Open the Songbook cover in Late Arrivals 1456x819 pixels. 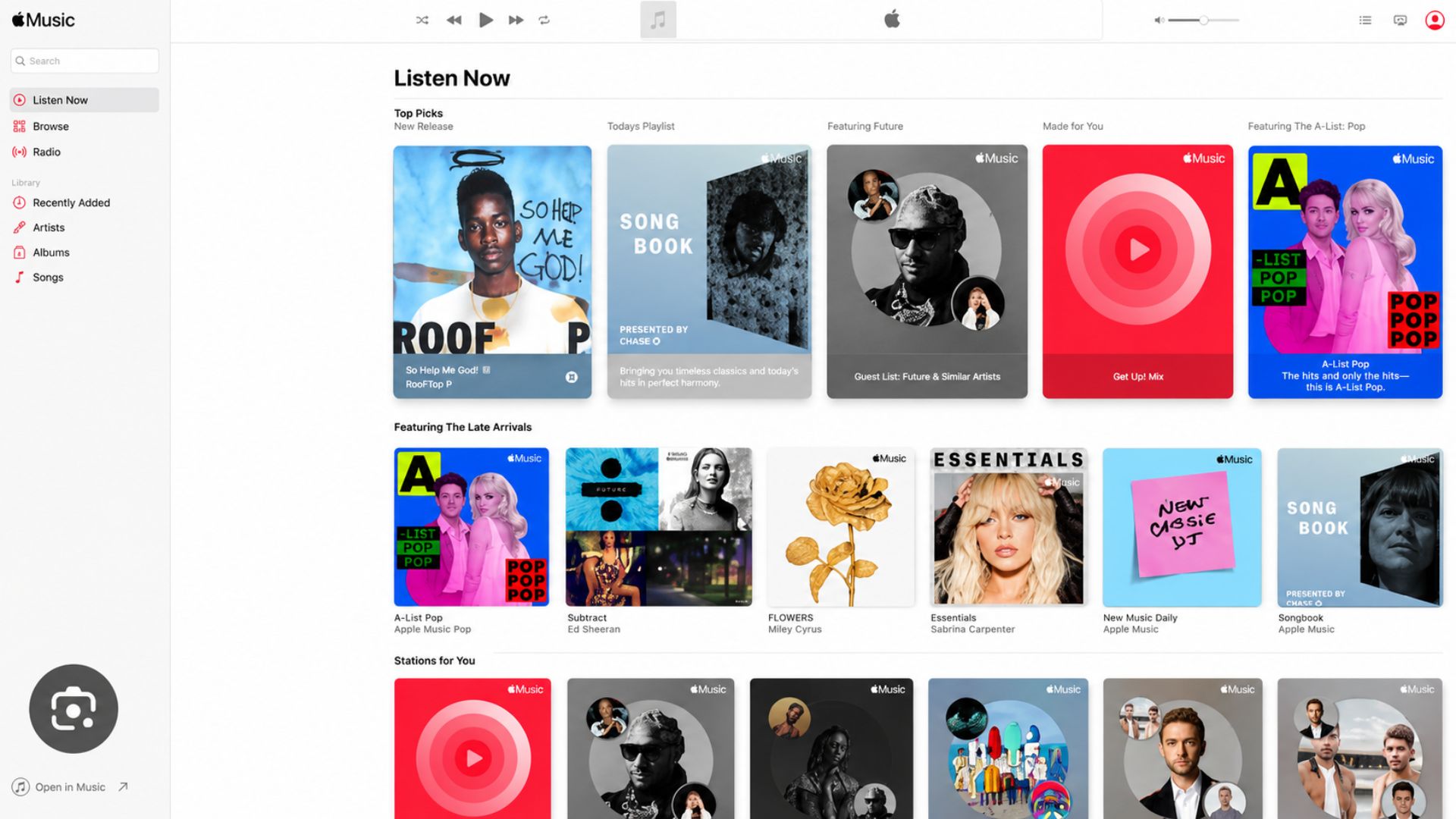coord(1360,527)
